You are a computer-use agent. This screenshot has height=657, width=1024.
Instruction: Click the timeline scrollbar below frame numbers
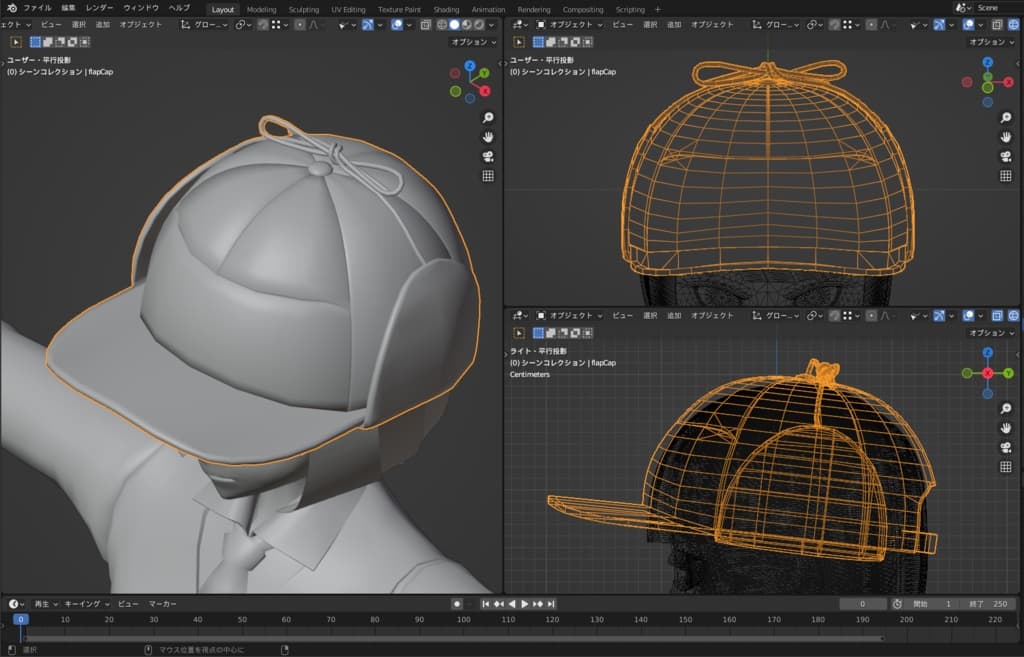[x=450, y=638]
